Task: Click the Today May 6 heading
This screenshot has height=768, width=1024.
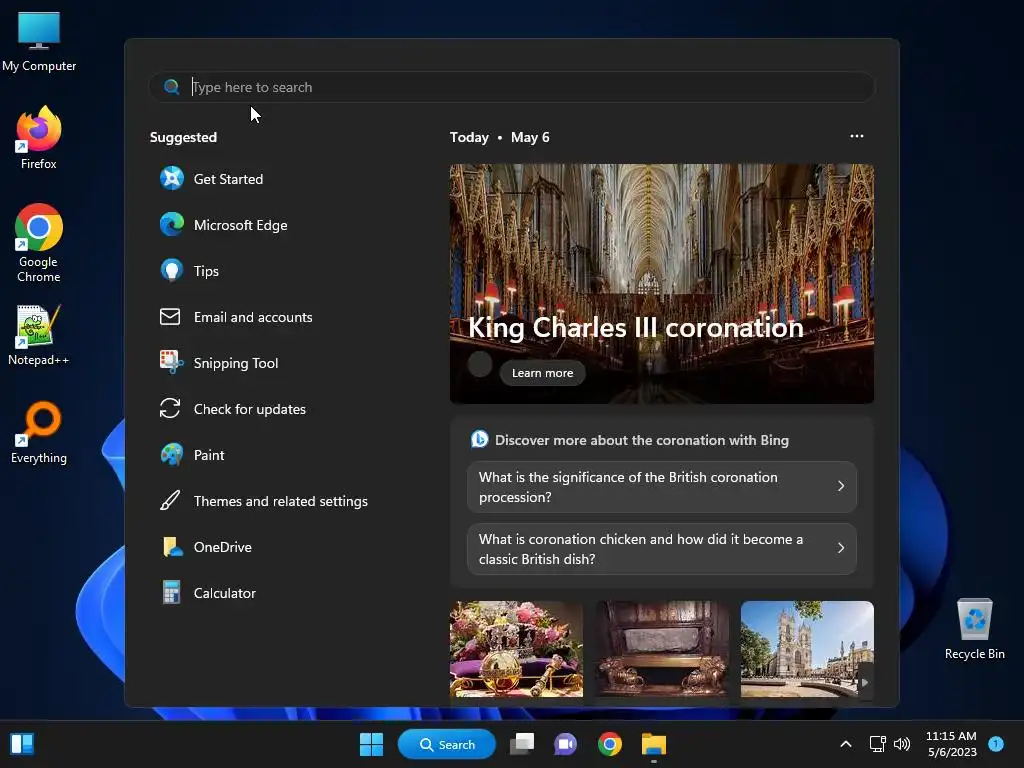Action: [x=500, y=137]
